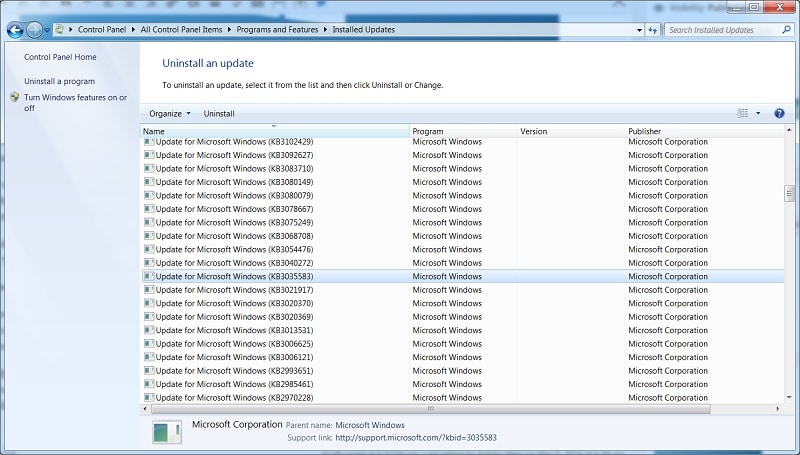Open Turn Windows features on or off

tap(76, 103)
